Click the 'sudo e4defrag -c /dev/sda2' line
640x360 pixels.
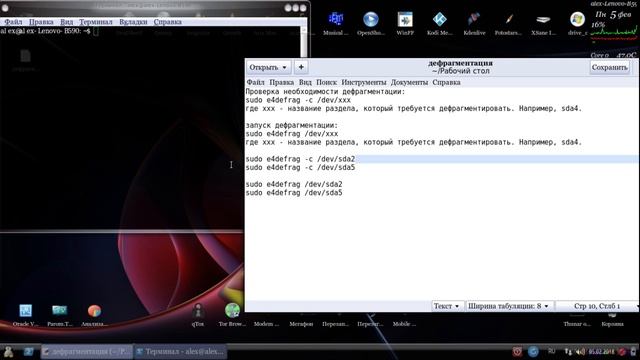tap(300, 159)
